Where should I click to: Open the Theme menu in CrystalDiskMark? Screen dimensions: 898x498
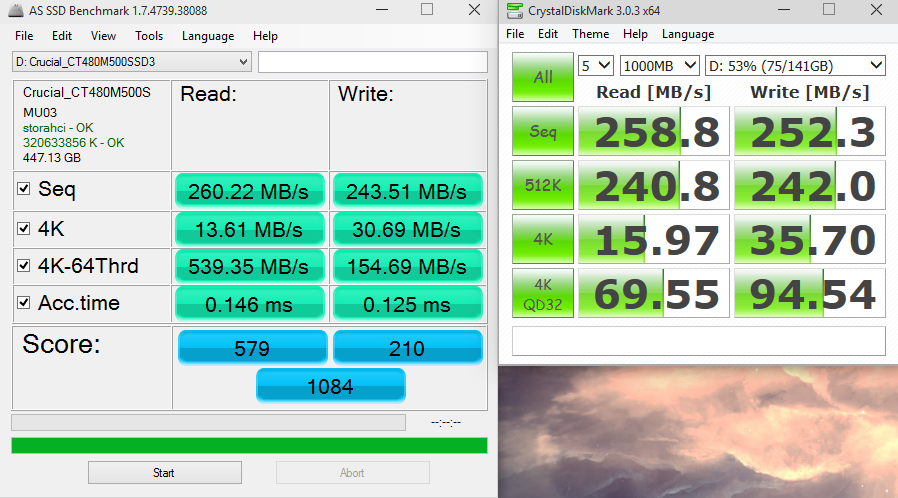(590, 33)
